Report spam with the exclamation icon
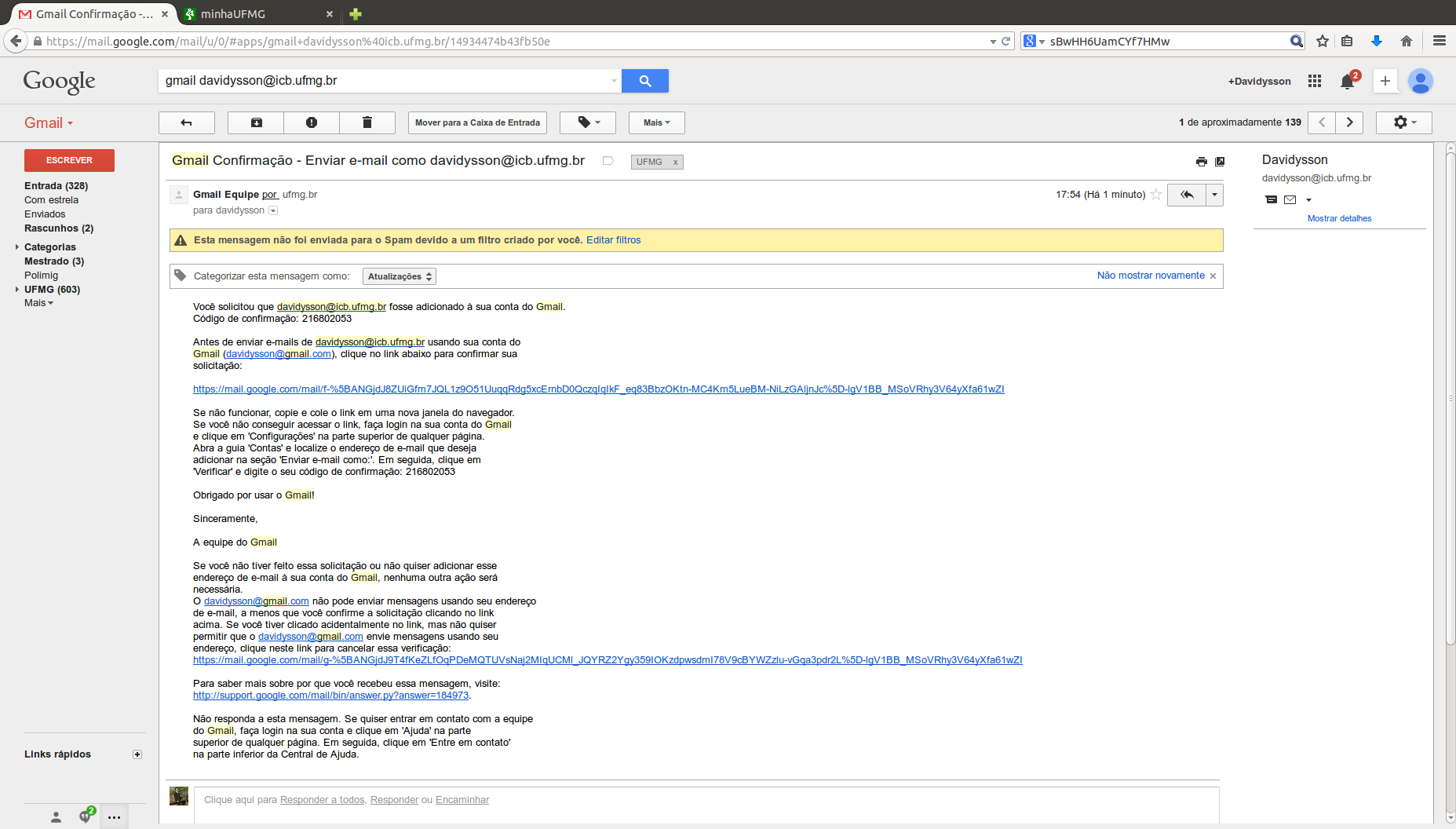 312,122
